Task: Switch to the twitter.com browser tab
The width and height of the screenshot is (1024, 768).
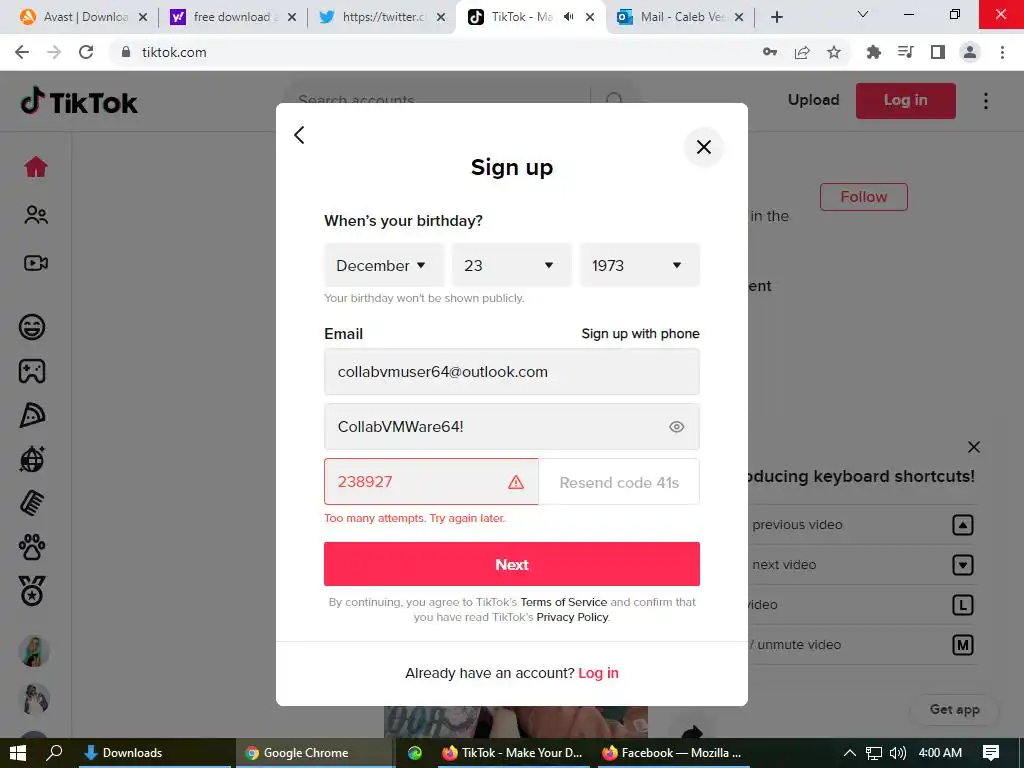Action: (x=383, y=17)
